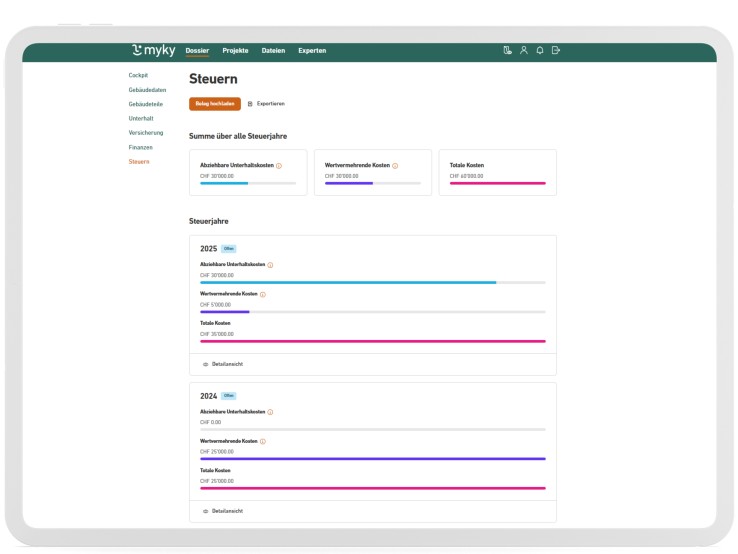This screenshot has width=738, height=554.
Task: Show Detailansicht for tax year 2025
Action: [x=222, y=364]
